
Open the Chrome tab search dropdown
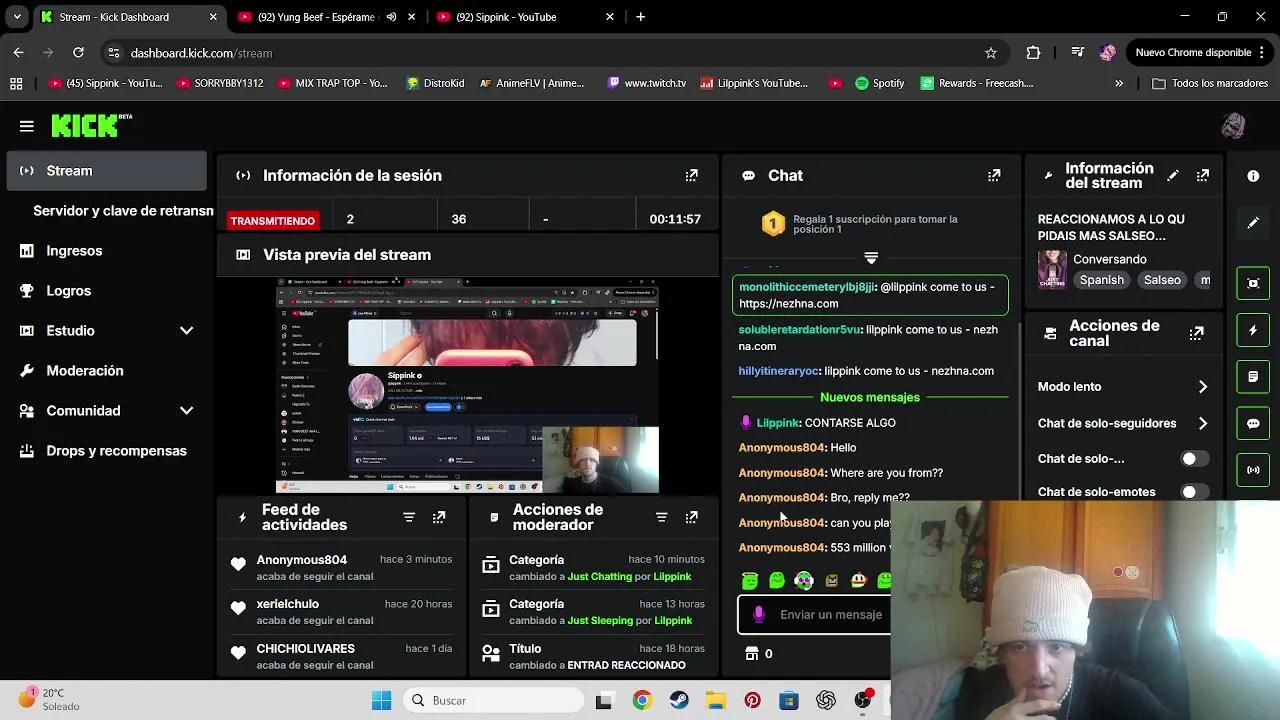(x=17, y=17)
